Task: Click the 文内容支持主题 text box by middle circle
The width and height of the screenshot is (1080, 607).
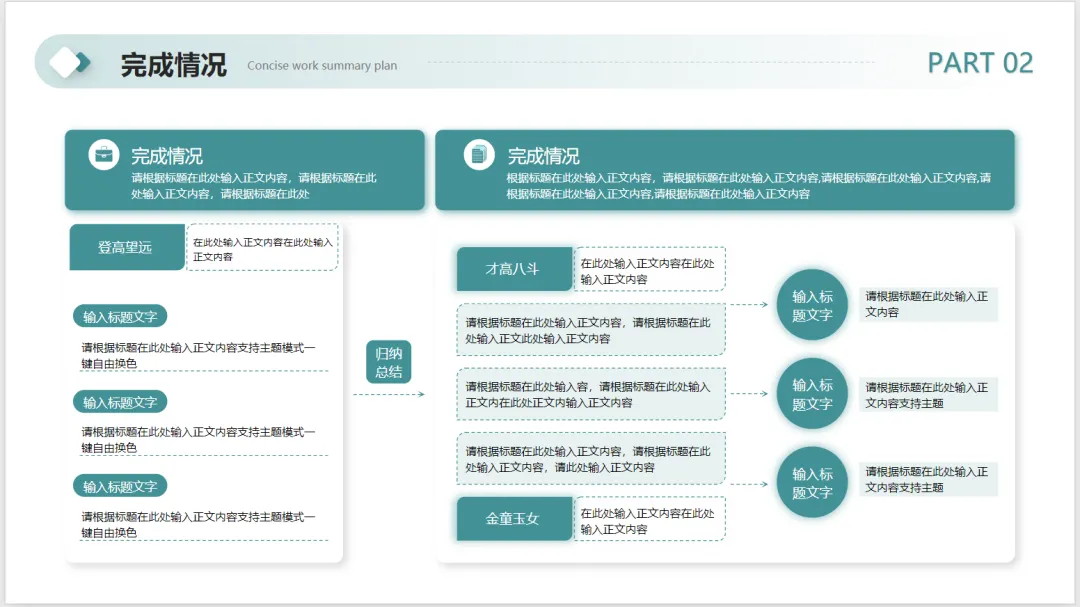Action: pos(928,395)
